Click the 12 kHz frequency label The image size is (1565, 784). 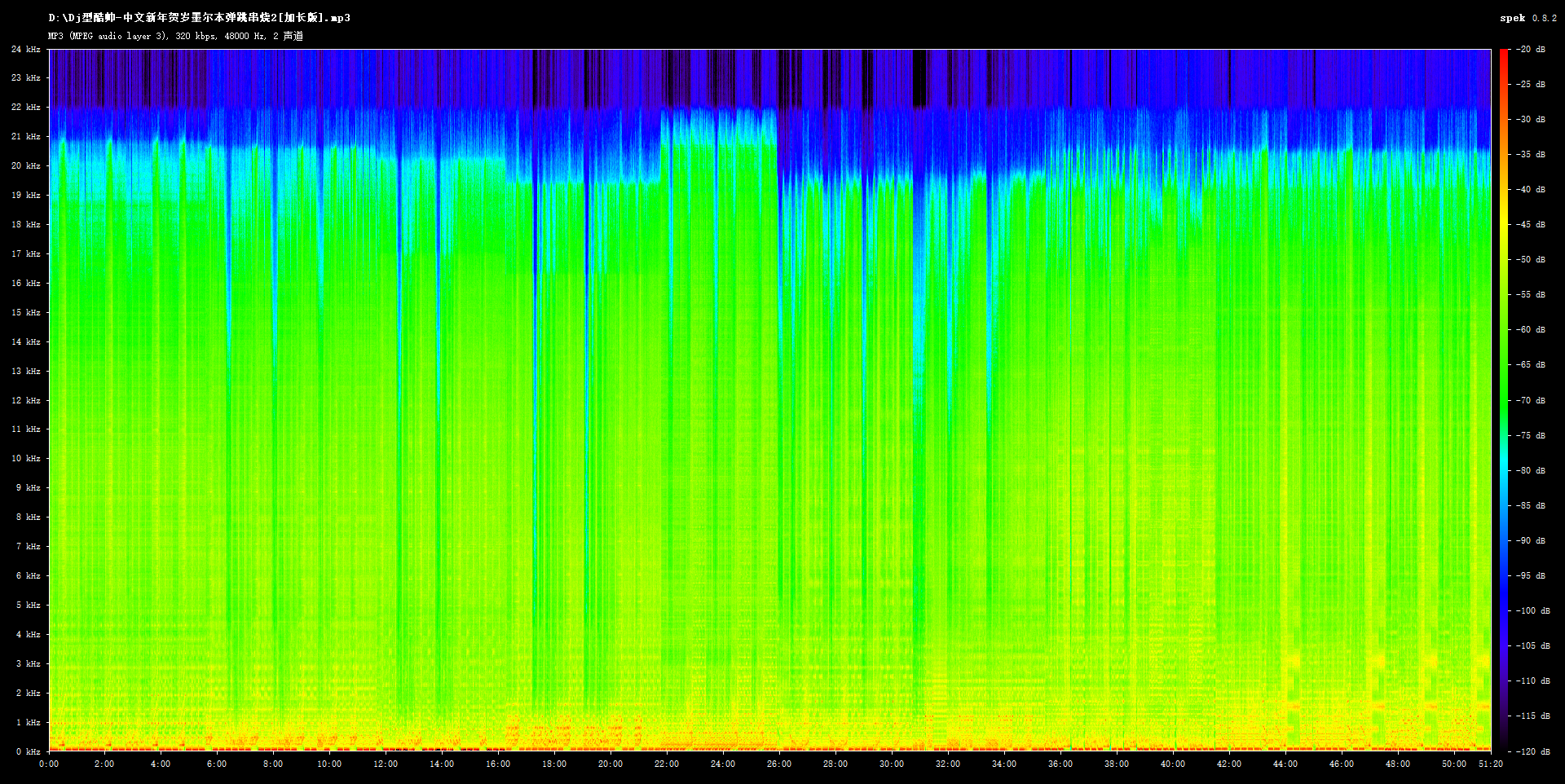click(26, 401)
